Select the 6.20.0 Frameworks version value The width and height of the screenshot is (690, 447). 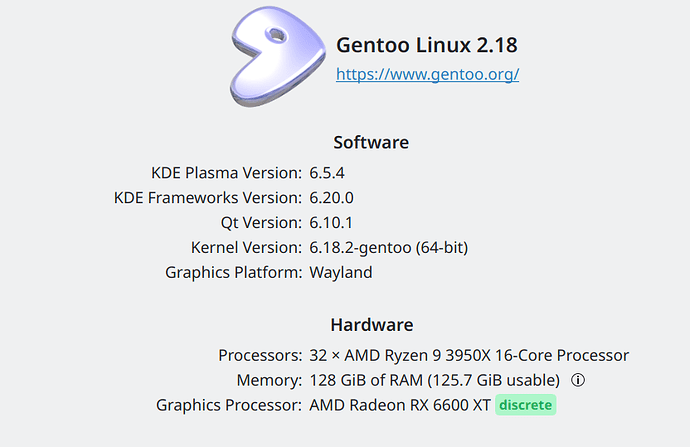[x=331, y=198]
